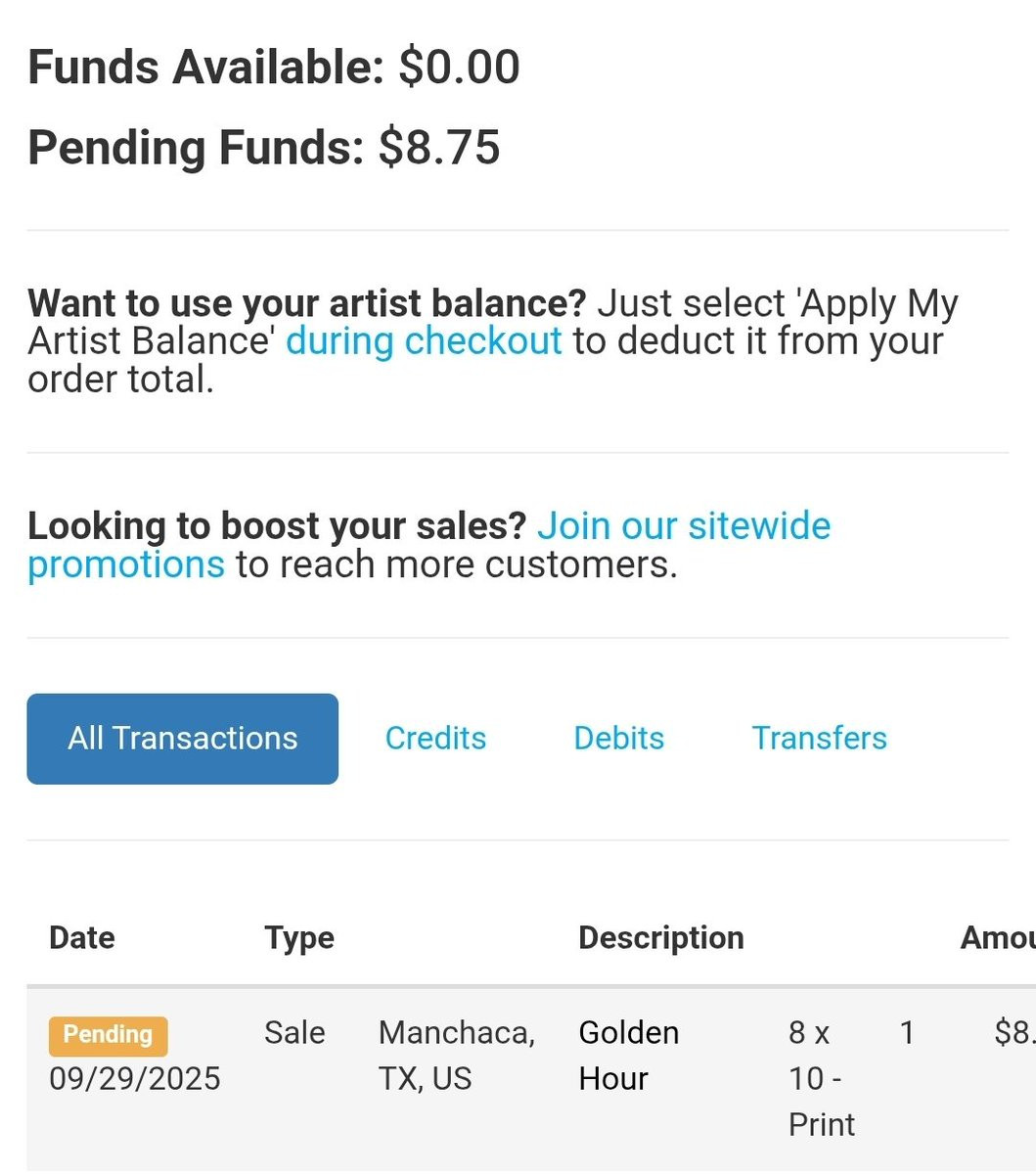The width and height of the screenshot is (1036, 1174).
Task: Click the quantity 1 cell
Action: [907, 1033]
